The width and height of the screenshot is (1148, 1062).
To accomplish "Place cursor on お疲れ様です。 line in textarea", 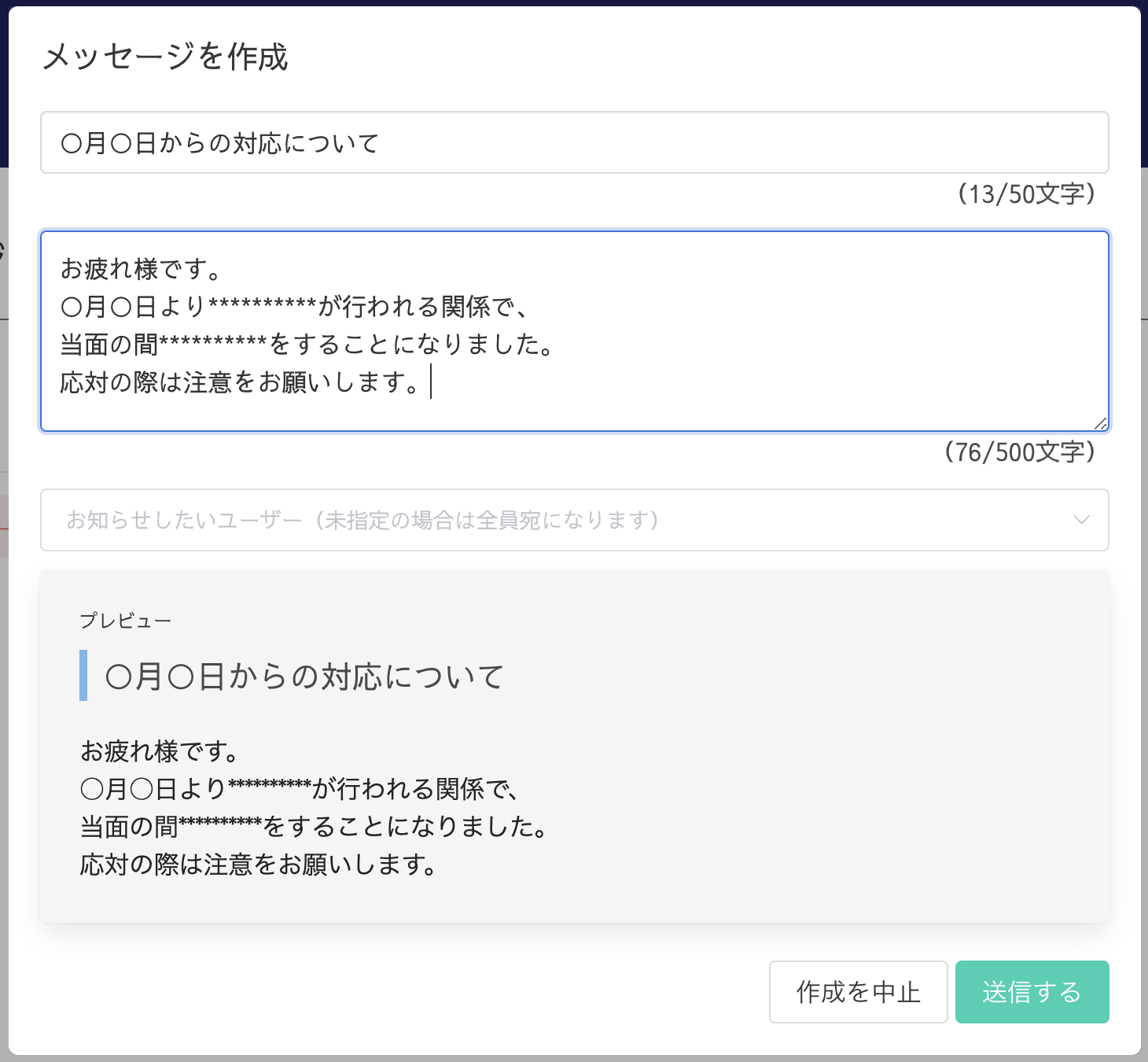I will (x=142, y=269).
